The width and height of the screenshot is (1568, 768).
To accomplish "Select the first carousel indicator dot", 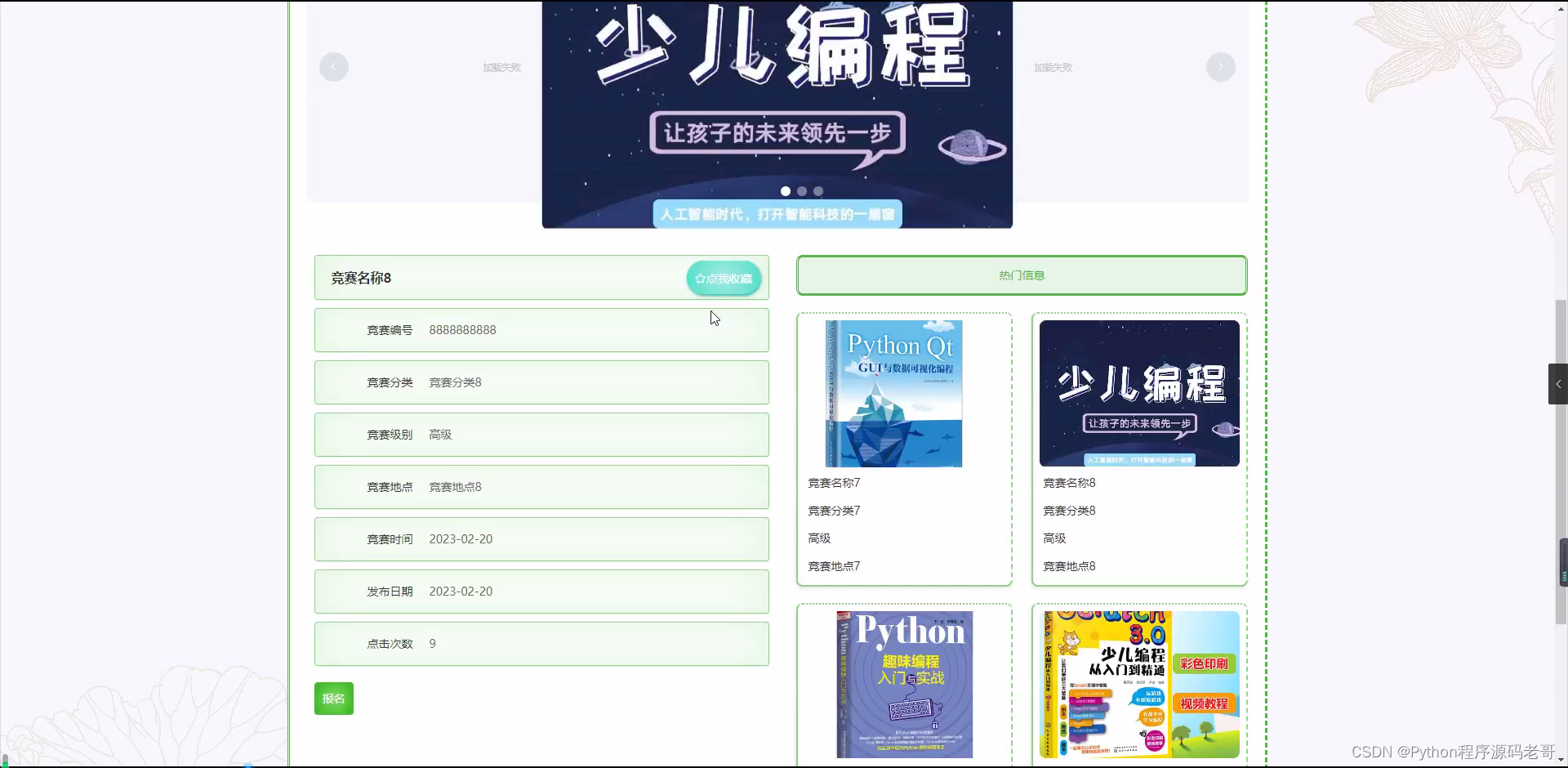I will (x=786, y=190).
